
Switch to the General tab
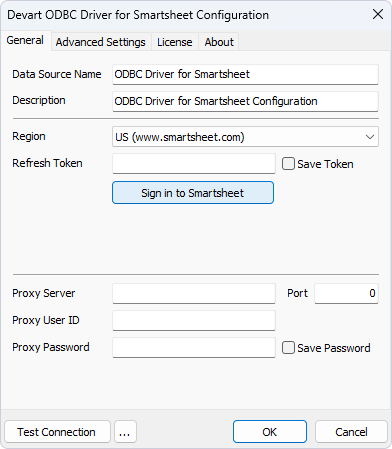pos(25,41)
